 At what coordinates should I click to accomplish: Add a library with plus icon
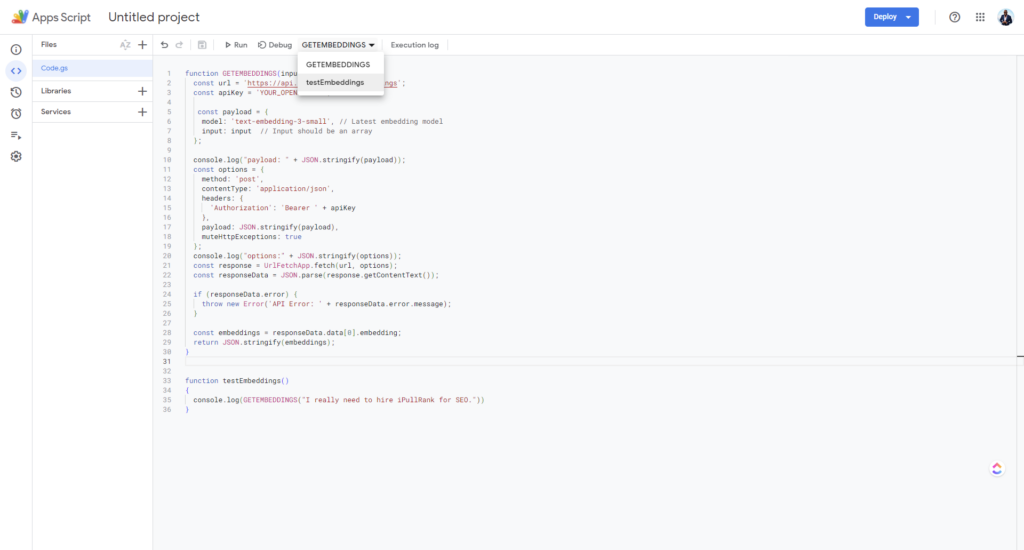pyautogui.click(x=142, y=91)
